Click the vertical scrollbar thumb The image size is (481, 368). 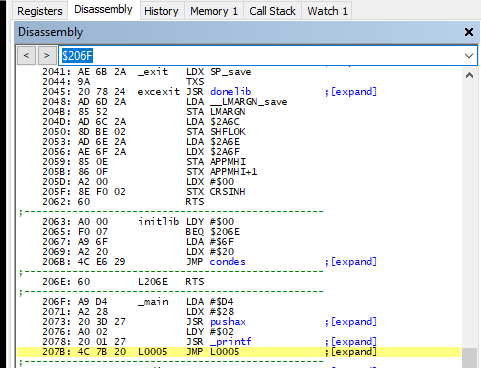[x=469, y=358]
